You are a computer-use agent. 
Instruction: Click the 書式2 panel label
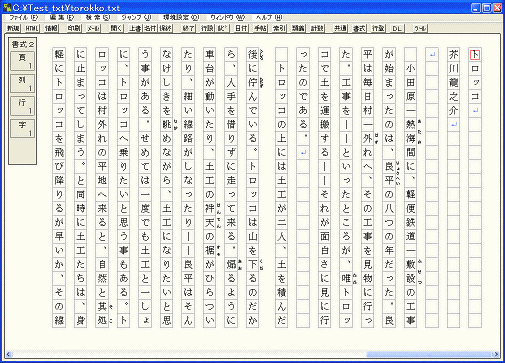[x=23, y=44]
